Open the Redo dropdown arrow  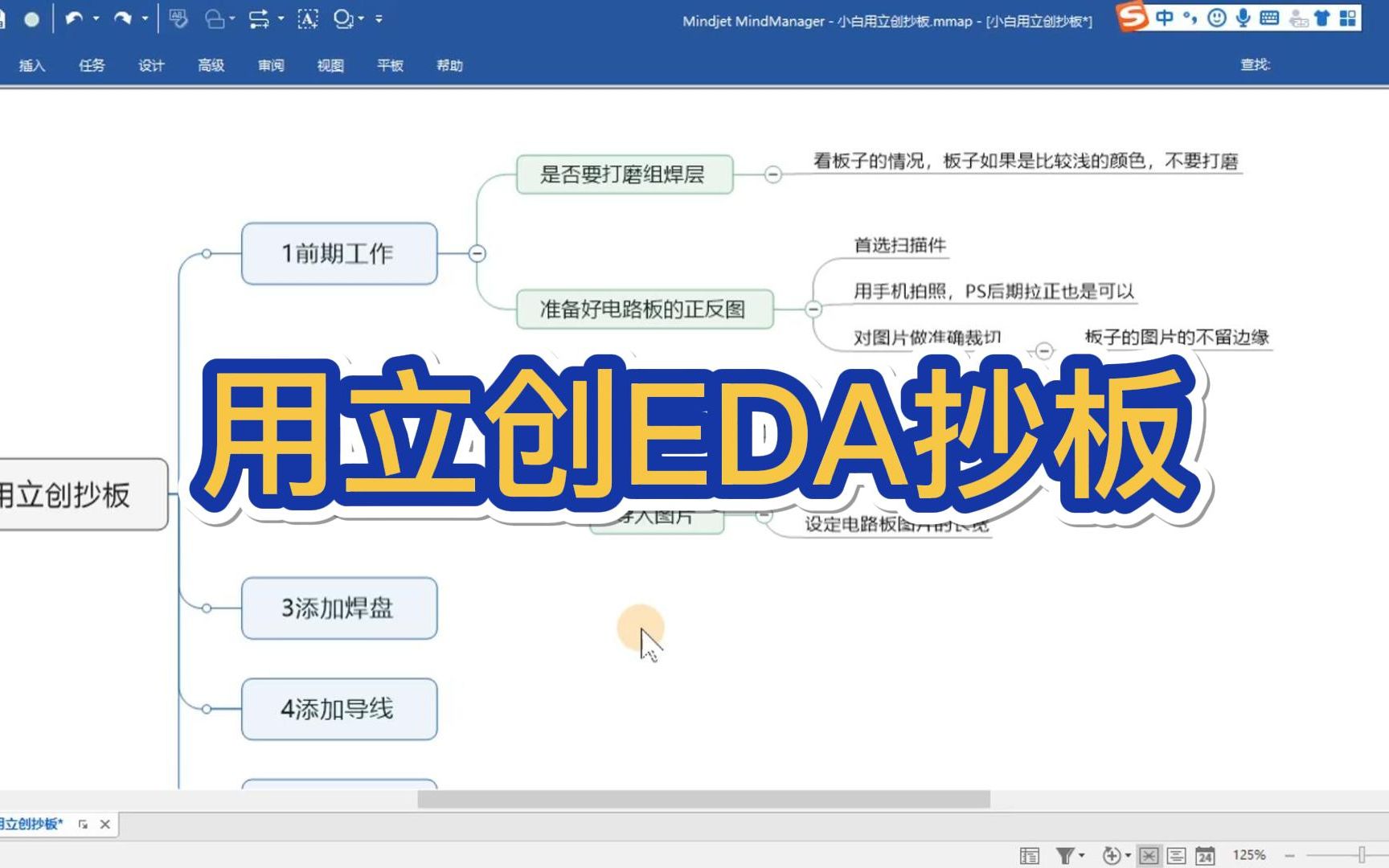[145, 18]
